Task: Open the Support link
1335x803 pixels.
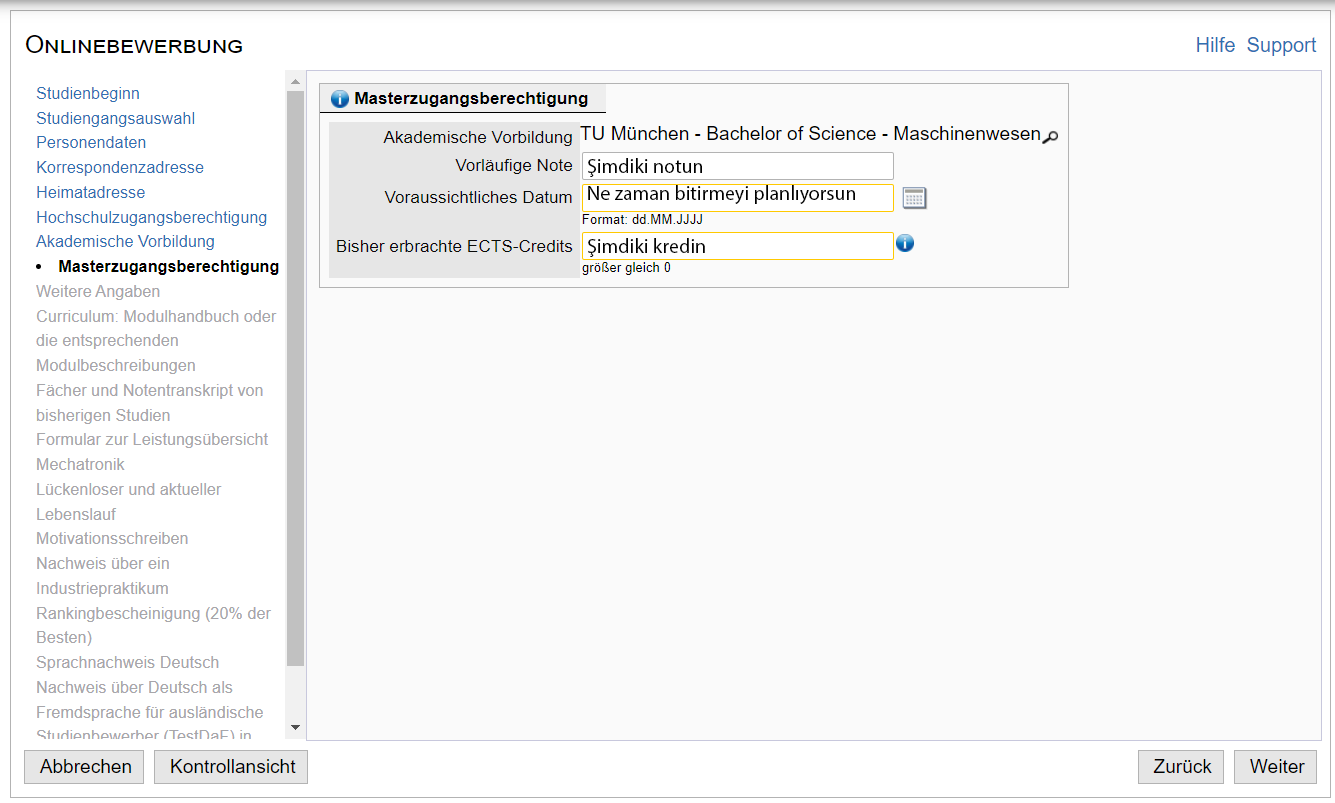Action: 1281,45
